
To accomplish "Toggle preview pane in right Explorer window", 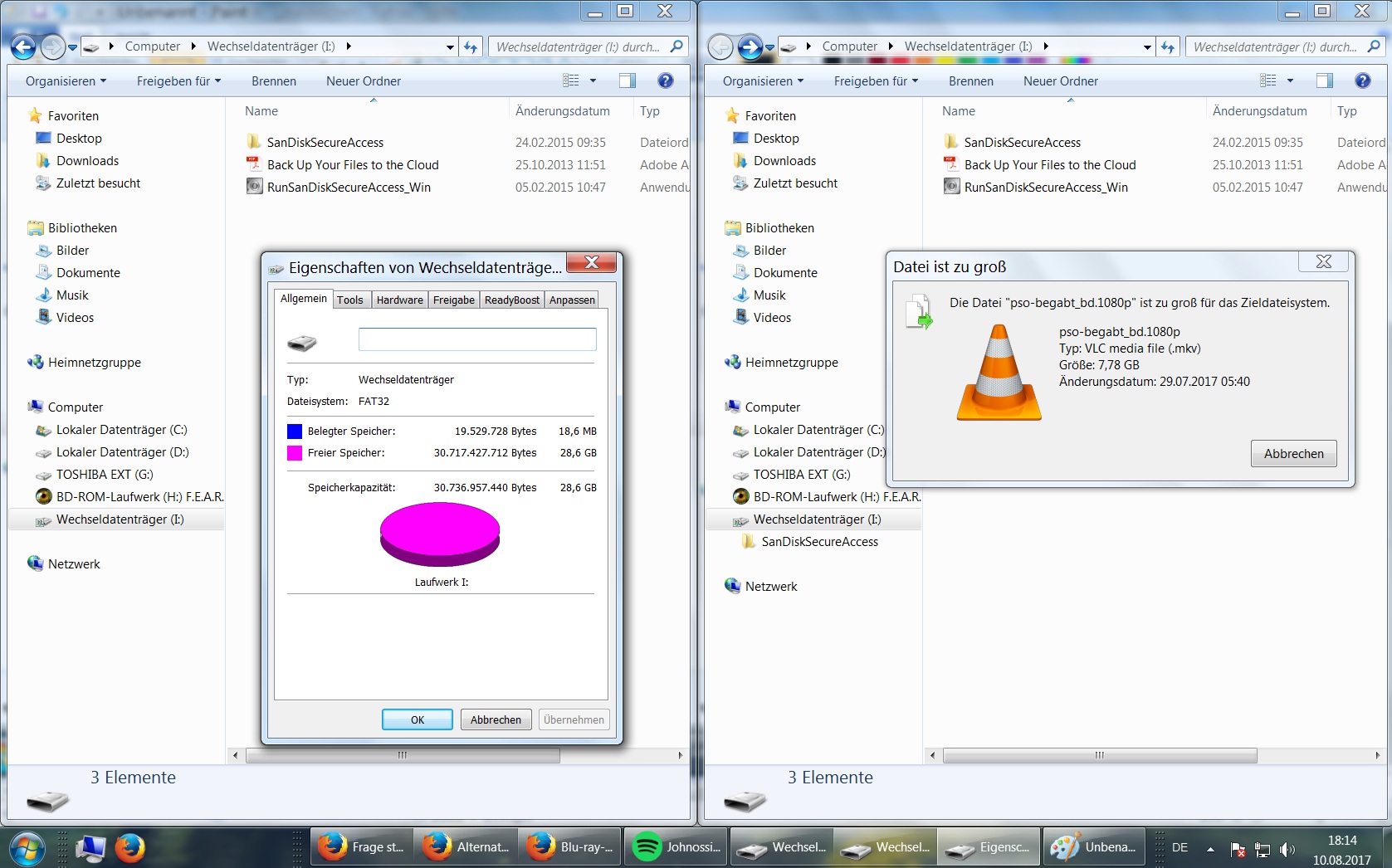I will (x=1325, y=80).
